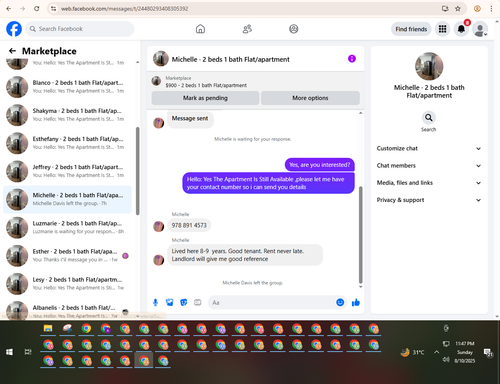The height and width of the screenshot is (384, 500).
Task: Open Esther conversation in the list
Action: [x=68, y=255]
